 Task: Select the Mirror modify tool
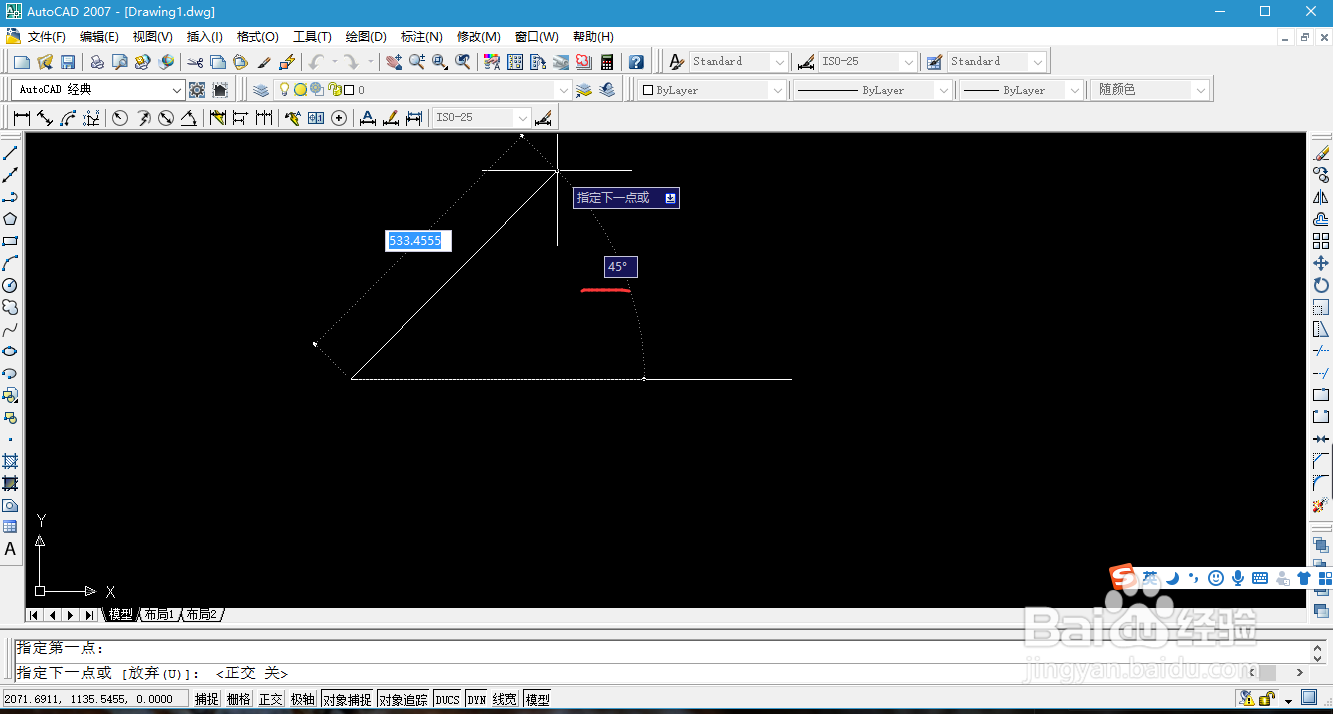(1321, 197)
